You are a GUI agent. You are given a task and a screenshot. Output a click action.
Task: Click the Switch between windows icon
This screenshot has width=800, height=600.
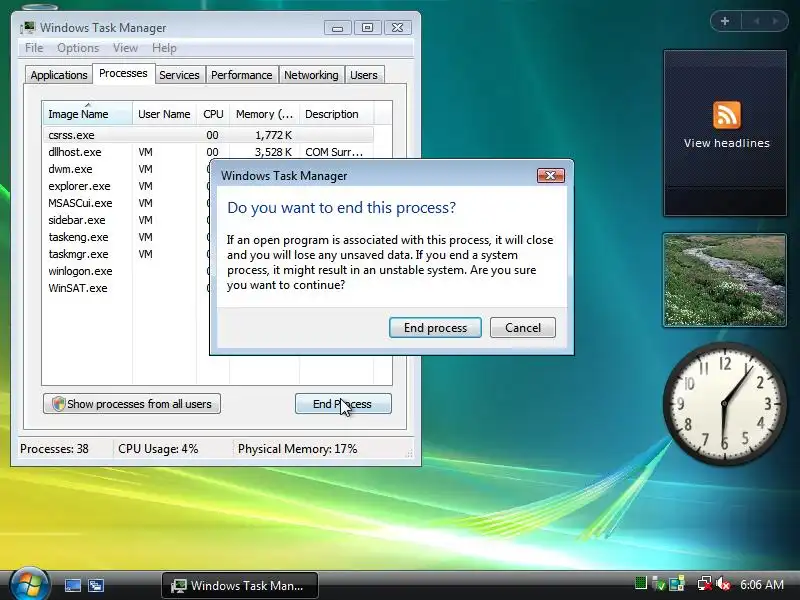[95, 585]
